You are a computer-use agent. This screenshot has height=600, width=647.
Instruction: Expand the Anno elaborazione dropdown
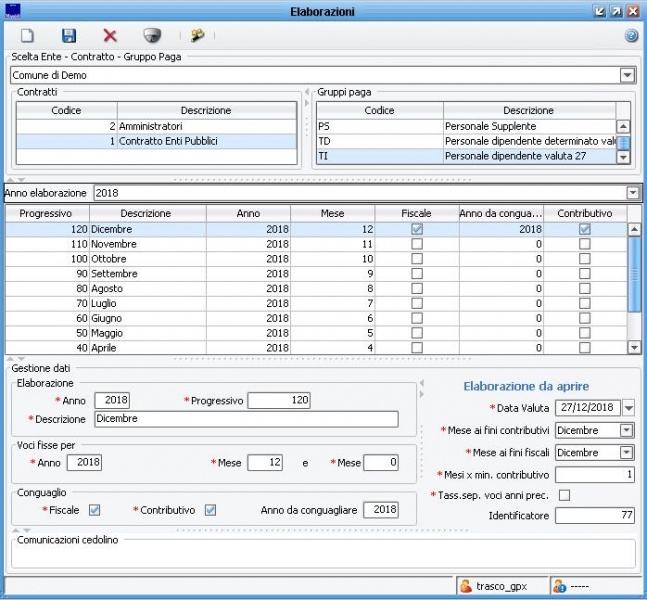pos(632,192)
